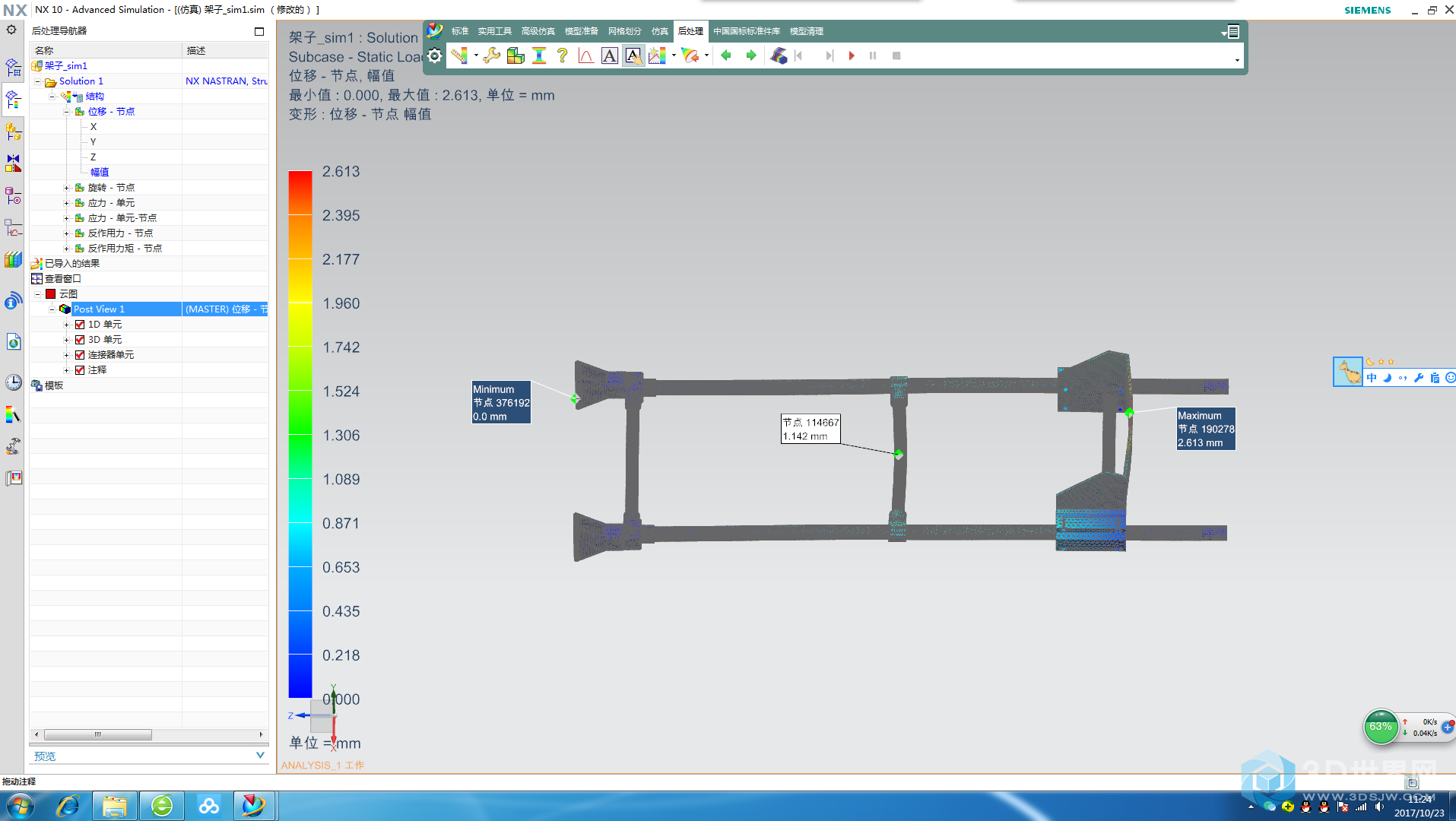
Task: Open the Constraint Navigator sidebar tab
Action: tap(13, 163)
